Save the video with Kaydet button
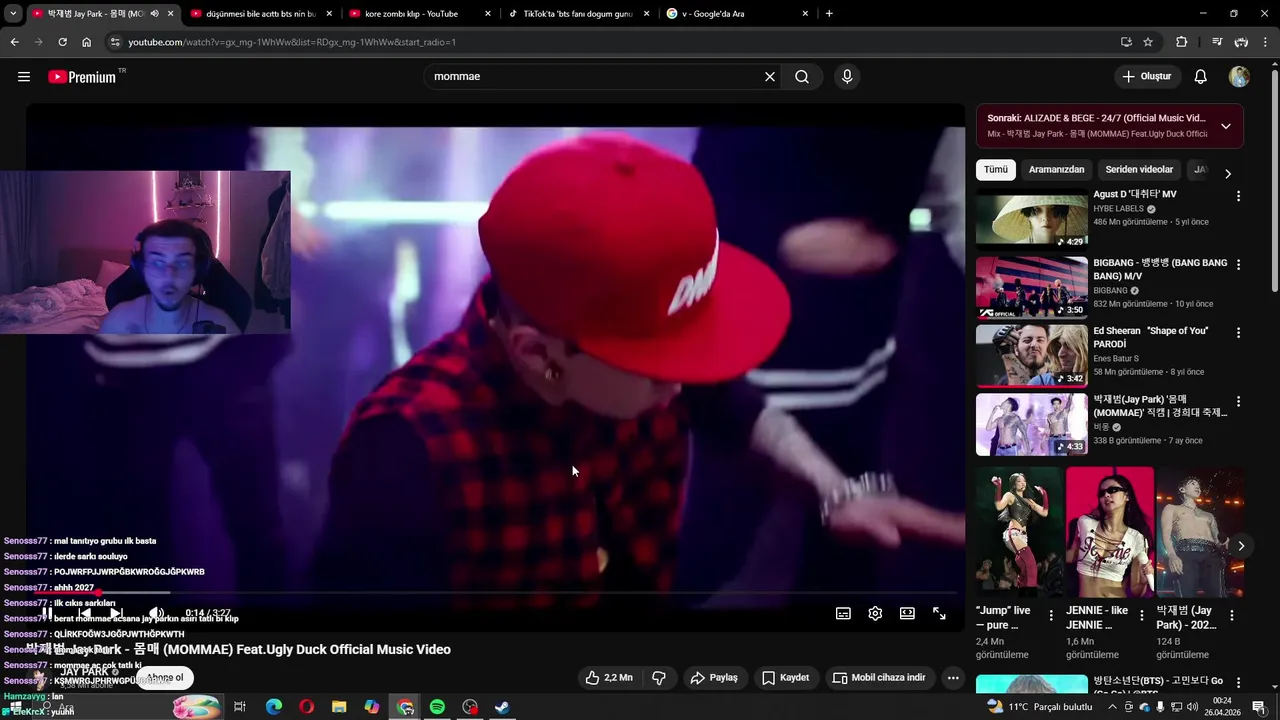 (x=785, y=678)
